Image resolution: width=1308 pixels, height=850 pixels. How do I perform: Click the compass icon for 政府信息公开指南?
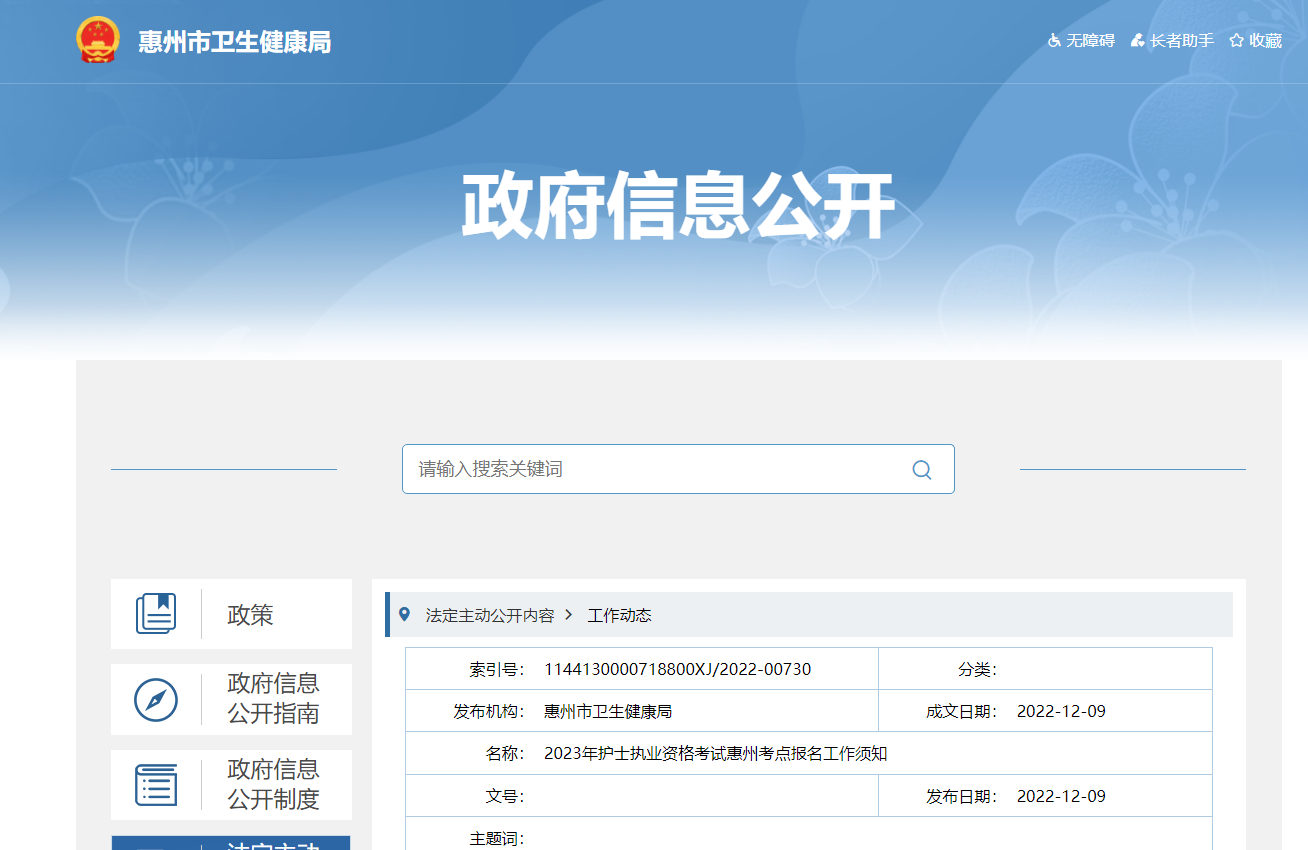click(156, 700)
